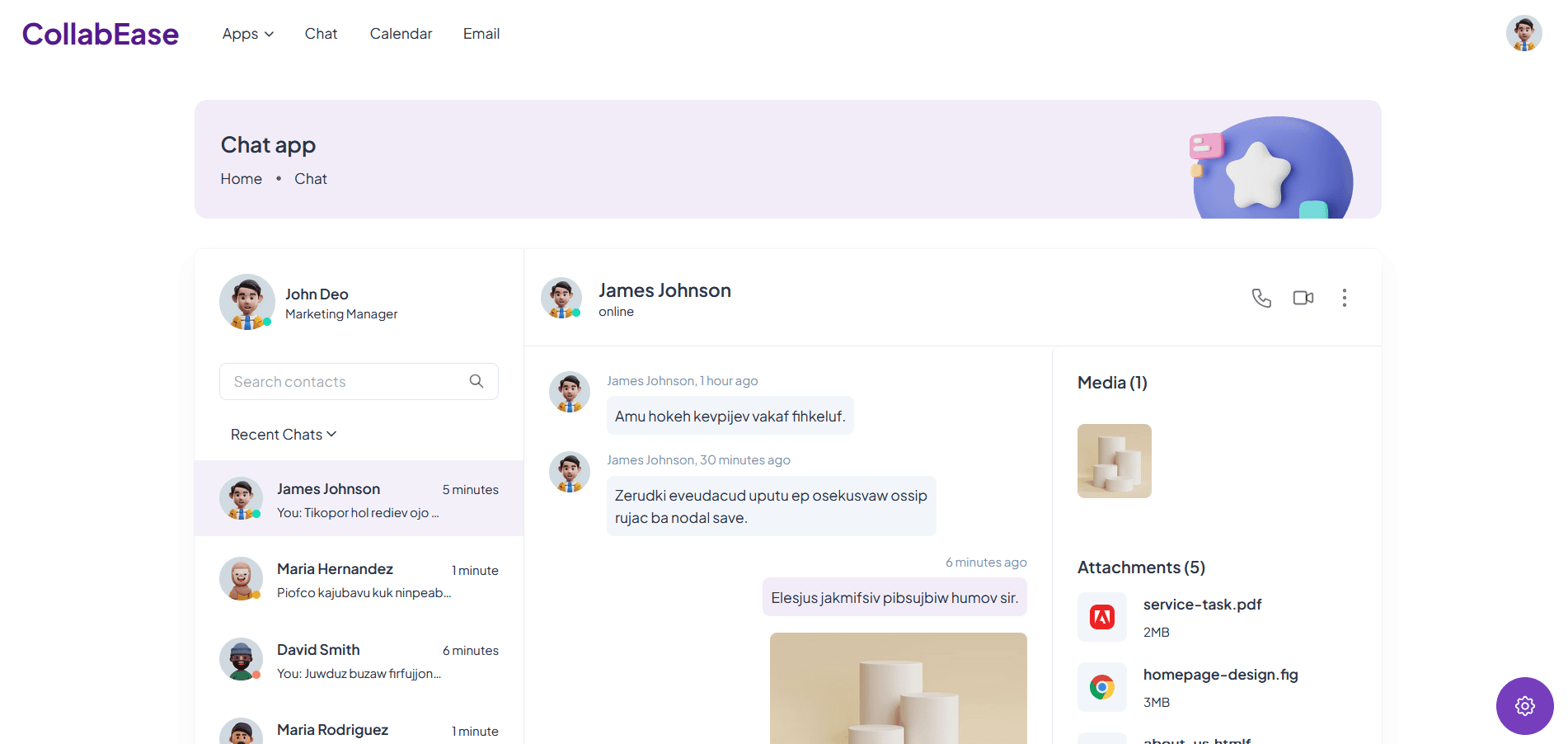Open the user profile avatar in top-right
The image size is (1568, 744).
pyautogui.click(x=1523, y=34)
